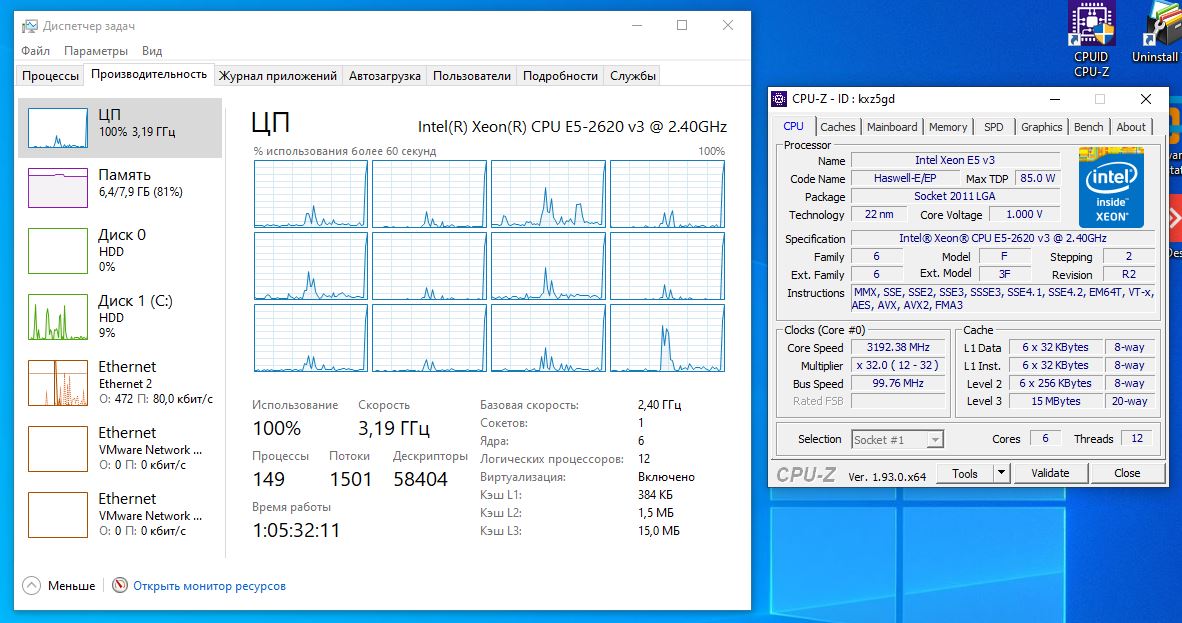
Task: Select the CPU tab in CPU-Z
Action: 793,126
